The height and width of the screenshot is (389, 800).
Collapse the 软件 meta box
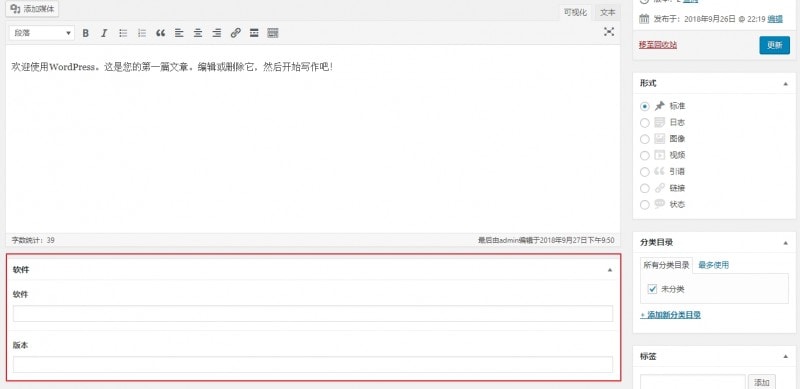(x=610, y=270)
